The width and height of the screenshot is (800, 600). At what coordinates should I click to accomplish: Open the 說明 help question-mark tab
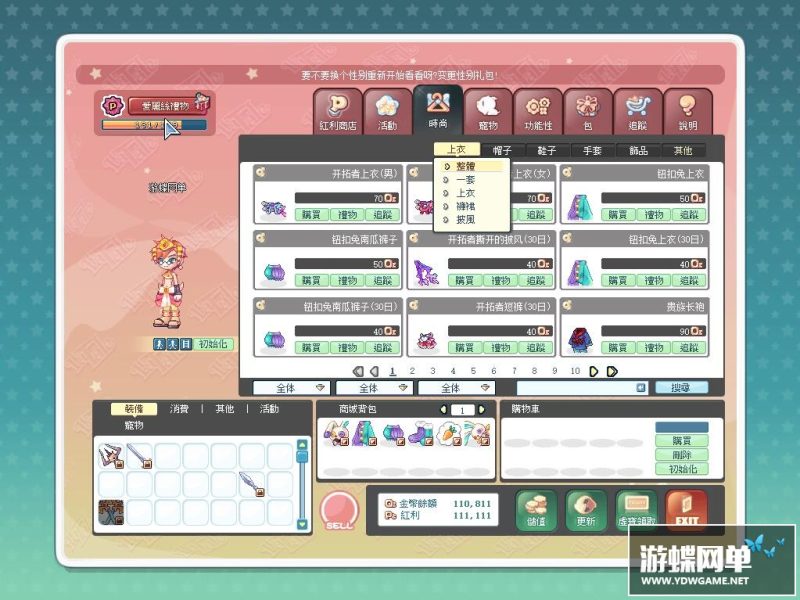[688, 112]
